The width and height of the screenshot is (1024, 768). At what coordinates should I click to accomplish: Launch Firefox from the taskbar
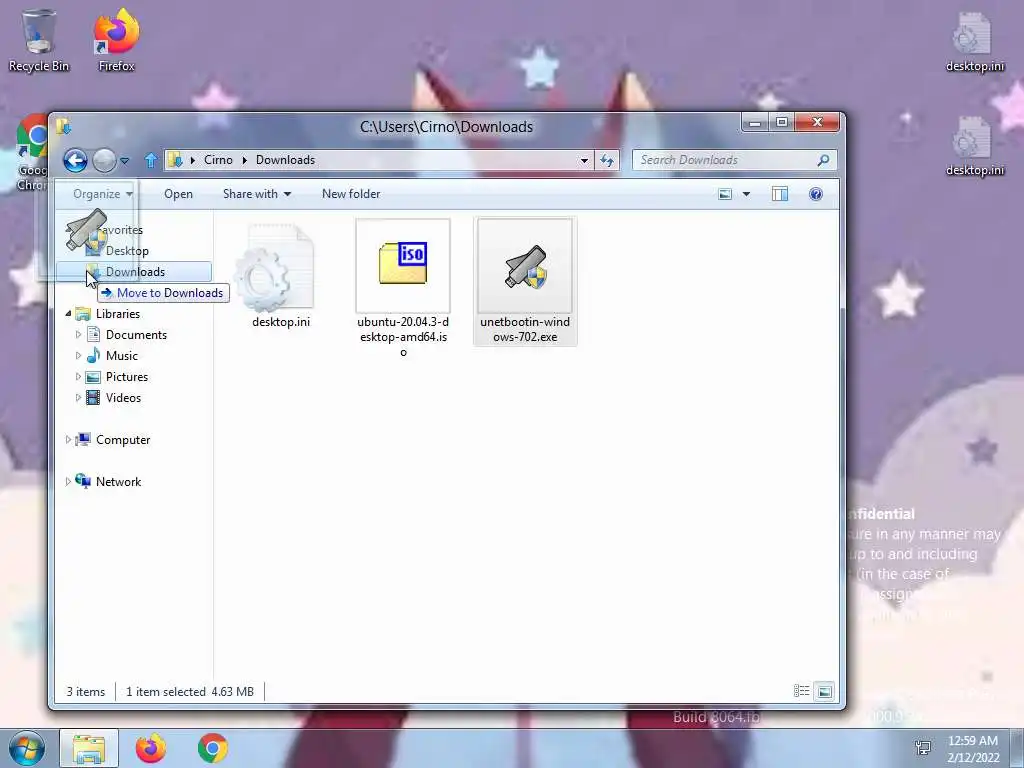pos(151,748)
